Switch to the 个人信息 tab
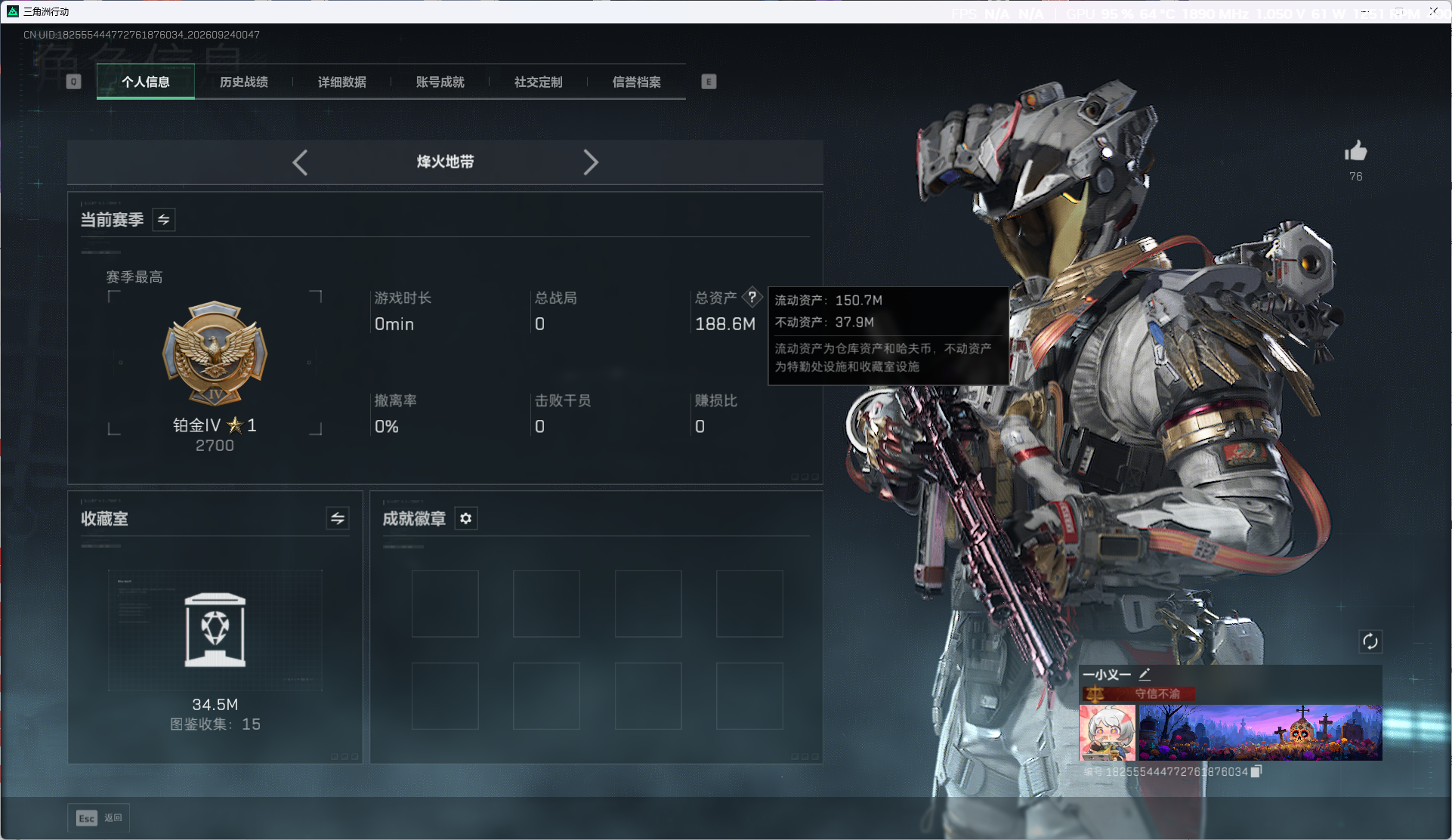Screen dimensions: 1452x840 [x=146, y=82]
